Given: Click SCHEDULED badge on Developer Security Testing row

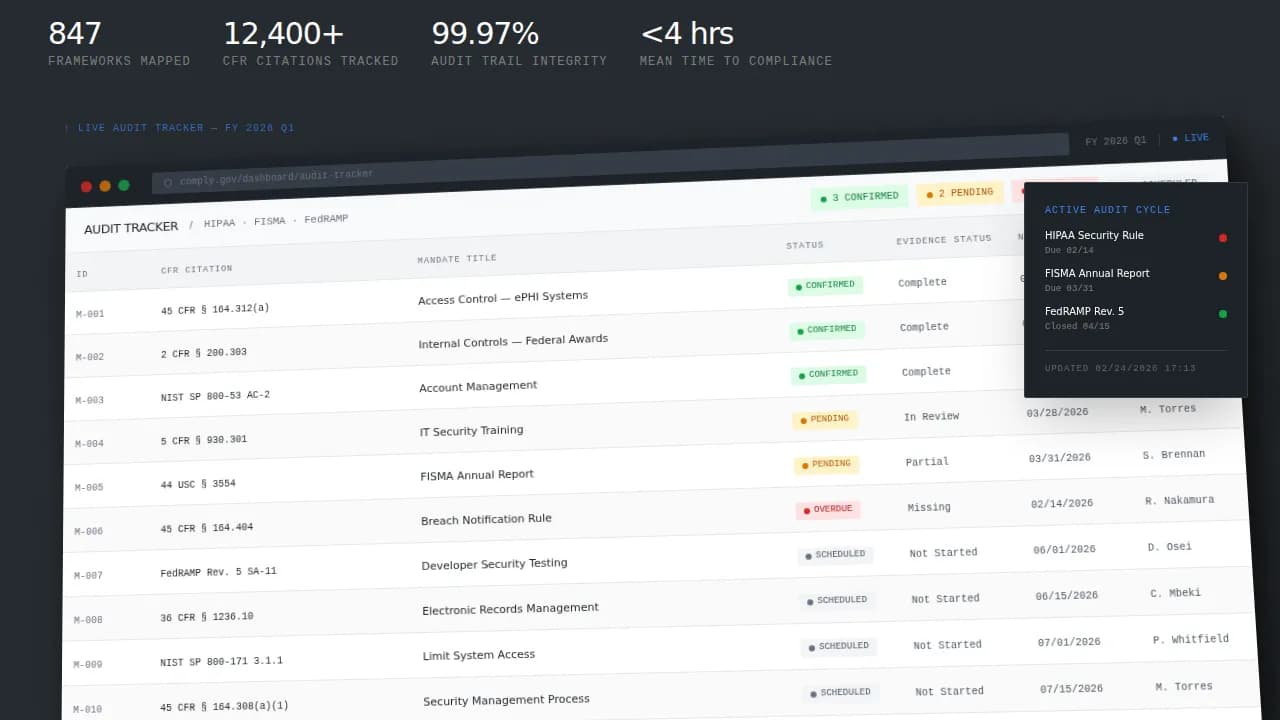Looking at the screenshot, I should (836, 556).
